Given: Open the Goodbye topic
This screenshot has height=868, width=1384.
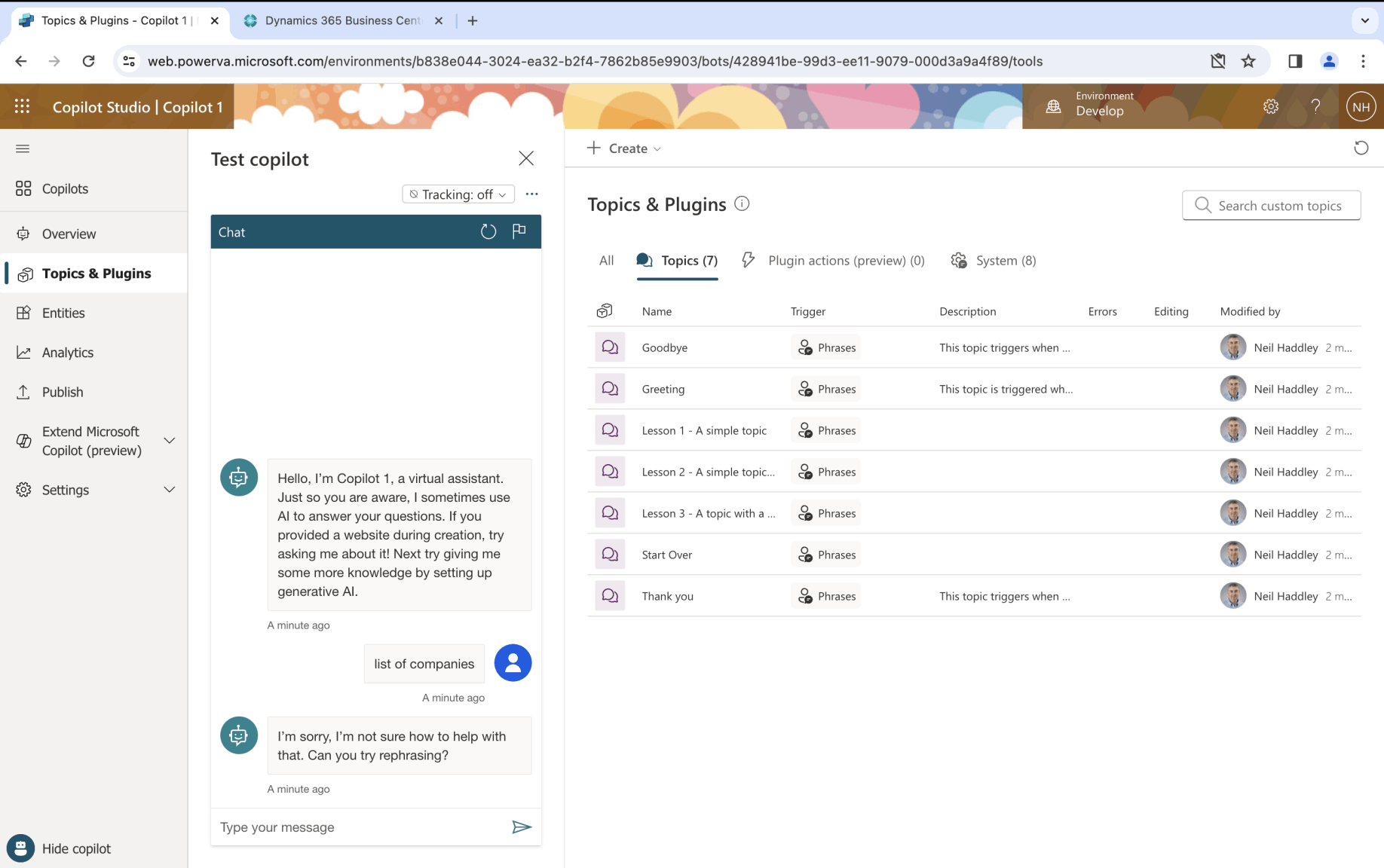Looking at the screenshot, I should tap(665, 347).
